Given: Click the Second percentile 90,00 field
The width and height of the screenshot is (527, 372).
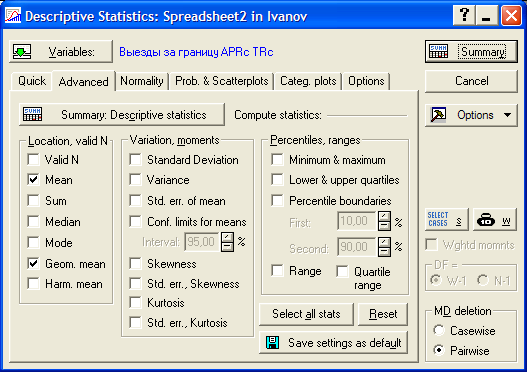Looking at the screenshot, I should pyautogui.click(x=357, y=247).
